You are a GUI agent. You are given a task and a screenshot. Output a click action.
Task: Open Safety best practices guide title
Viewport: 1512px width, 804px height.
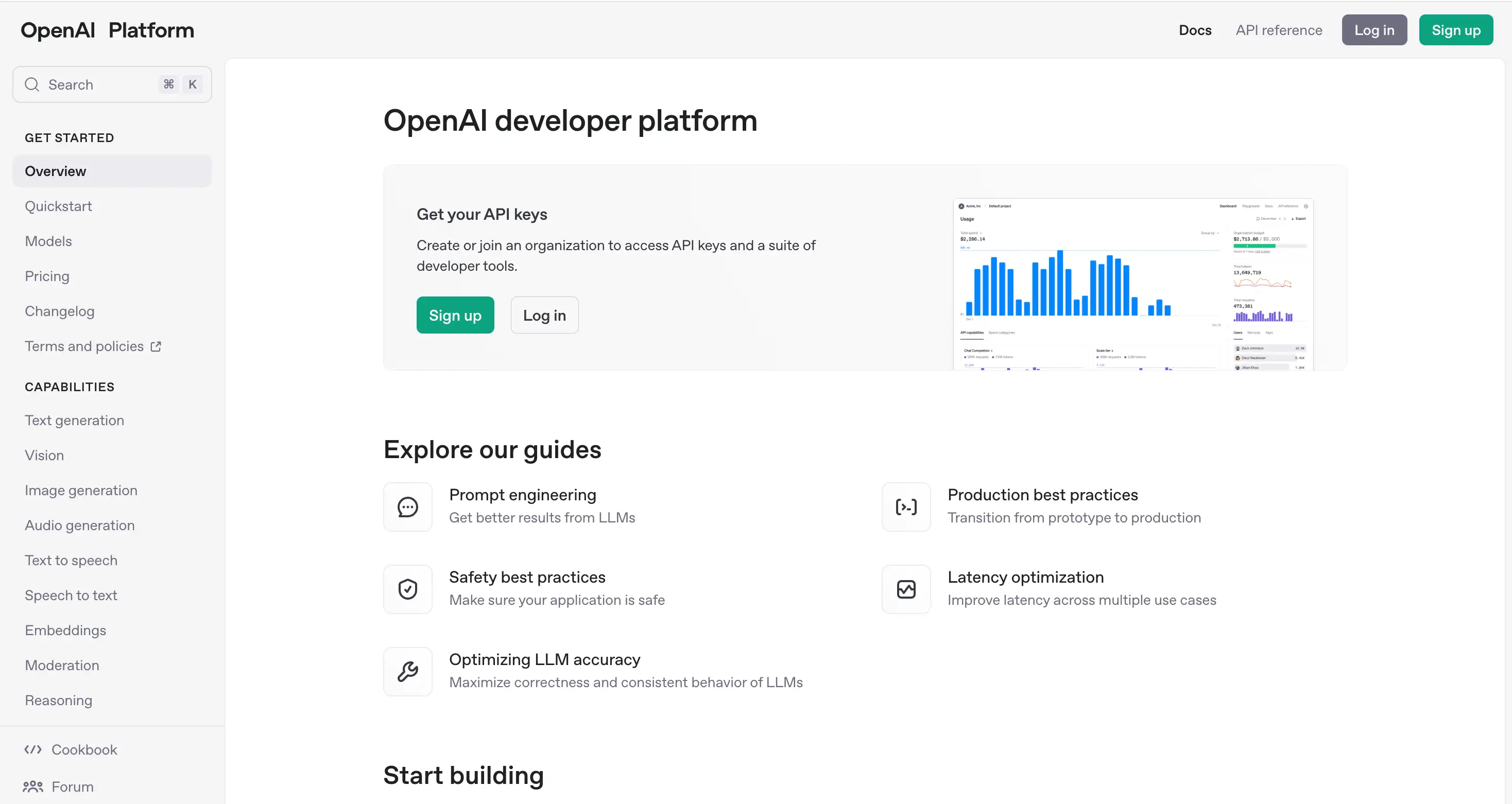tap(527, 577)
